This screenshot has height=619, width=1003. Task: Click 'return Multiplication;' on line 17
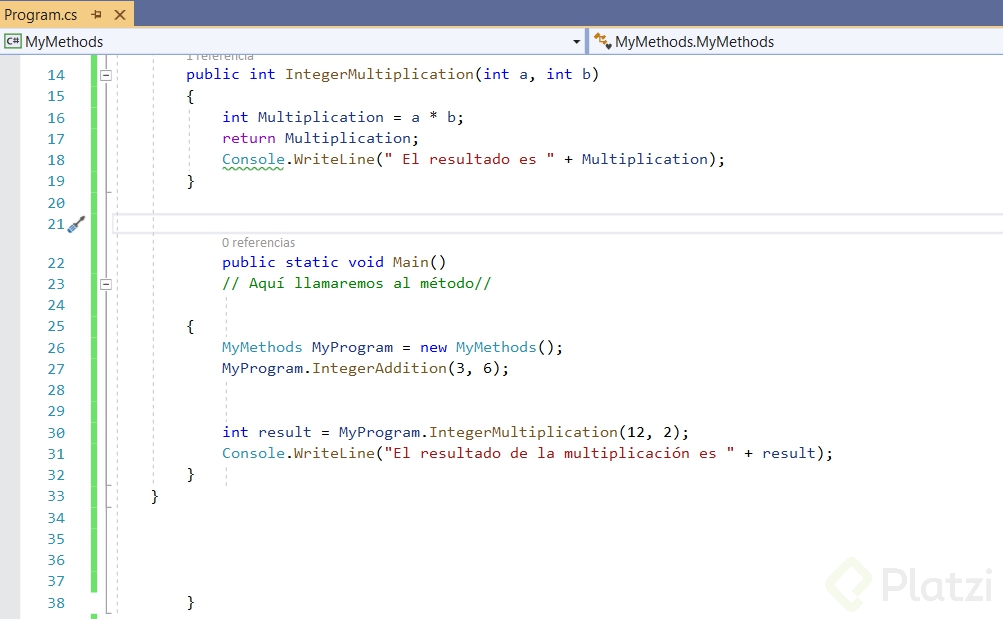pos(320,138)
